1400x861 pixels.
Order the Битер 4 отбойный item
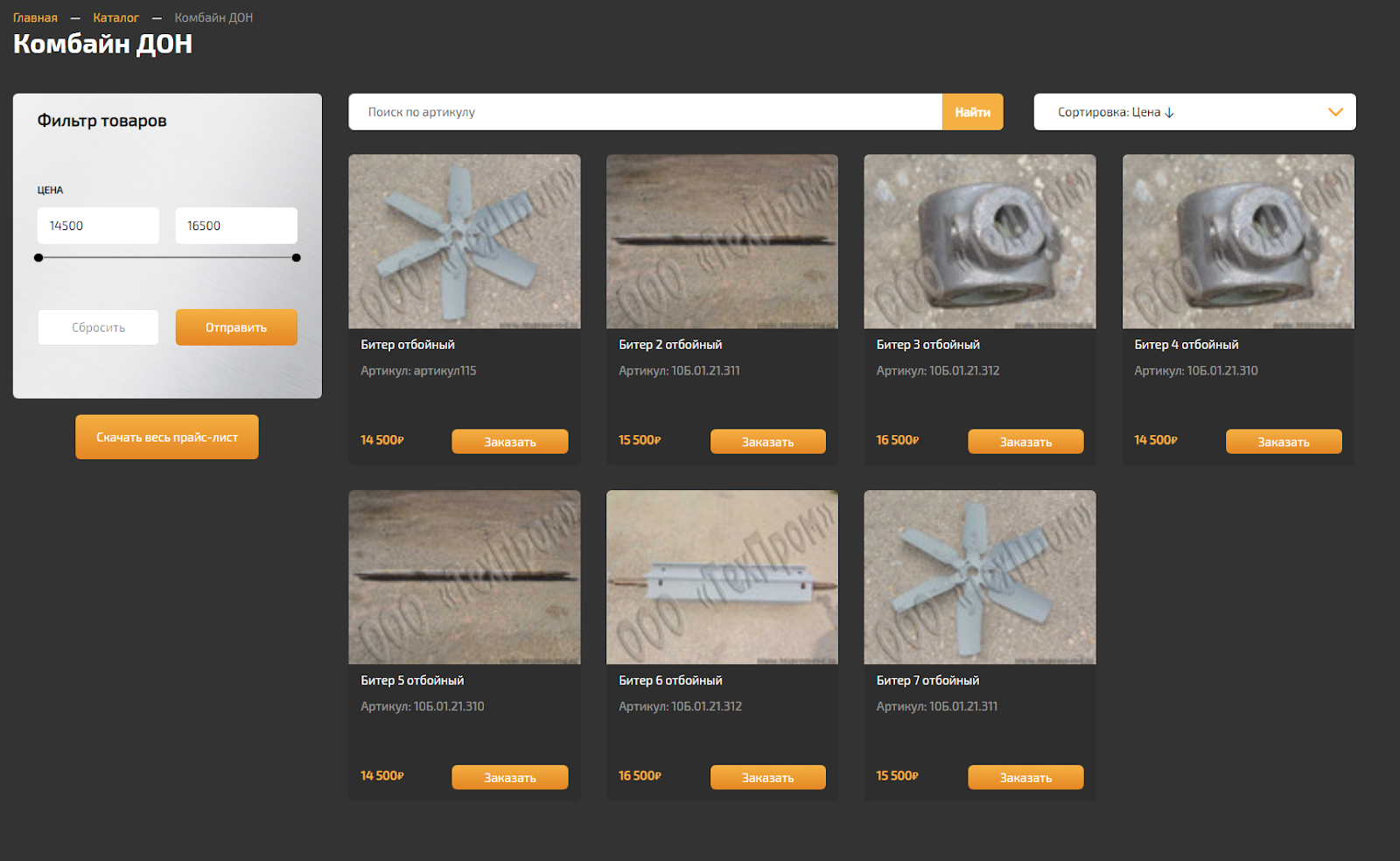click(1284, 442)
